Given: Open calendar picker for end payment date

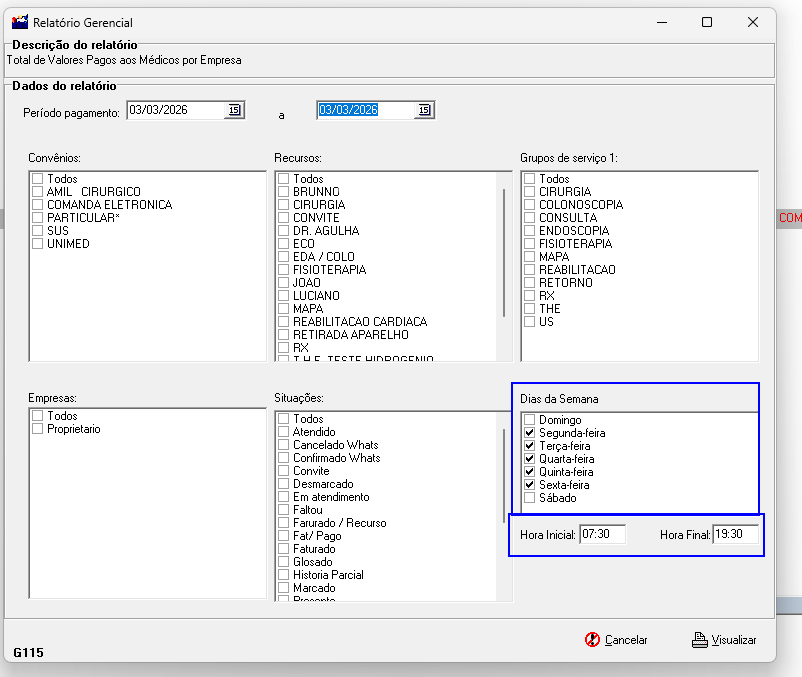Looking at the screenshot, I should tap(424, 110).
